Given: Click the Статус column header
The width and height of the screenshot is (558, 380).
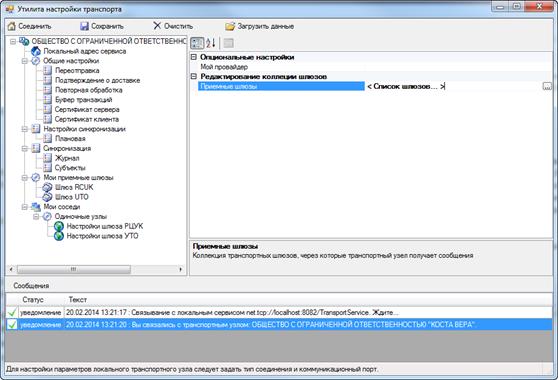Looking at the screenshot, I should pyautogui.click(x=42, y=300).
